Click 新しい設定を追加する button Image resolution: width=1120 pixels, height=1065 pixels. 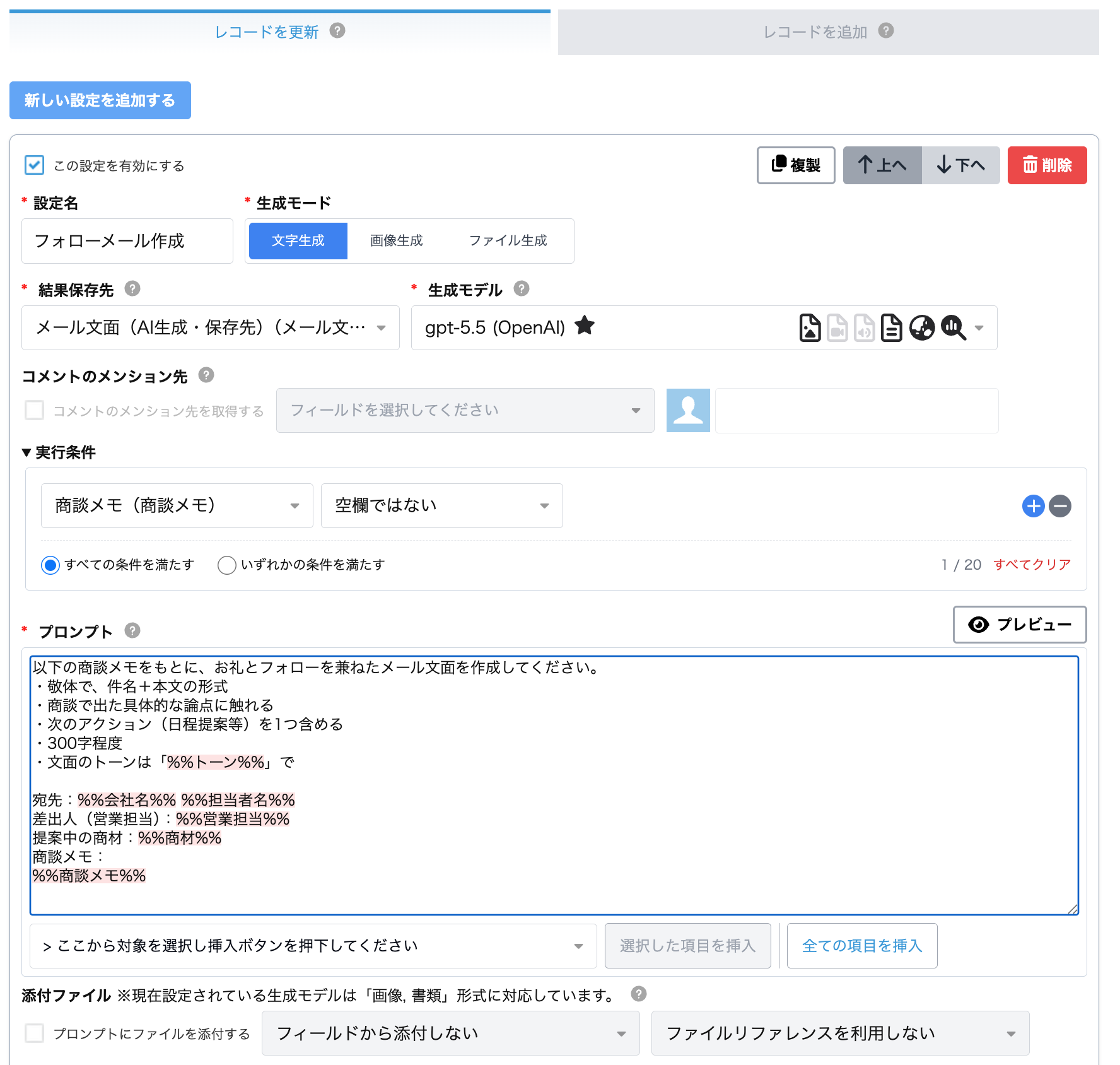(x=100, y=100)
